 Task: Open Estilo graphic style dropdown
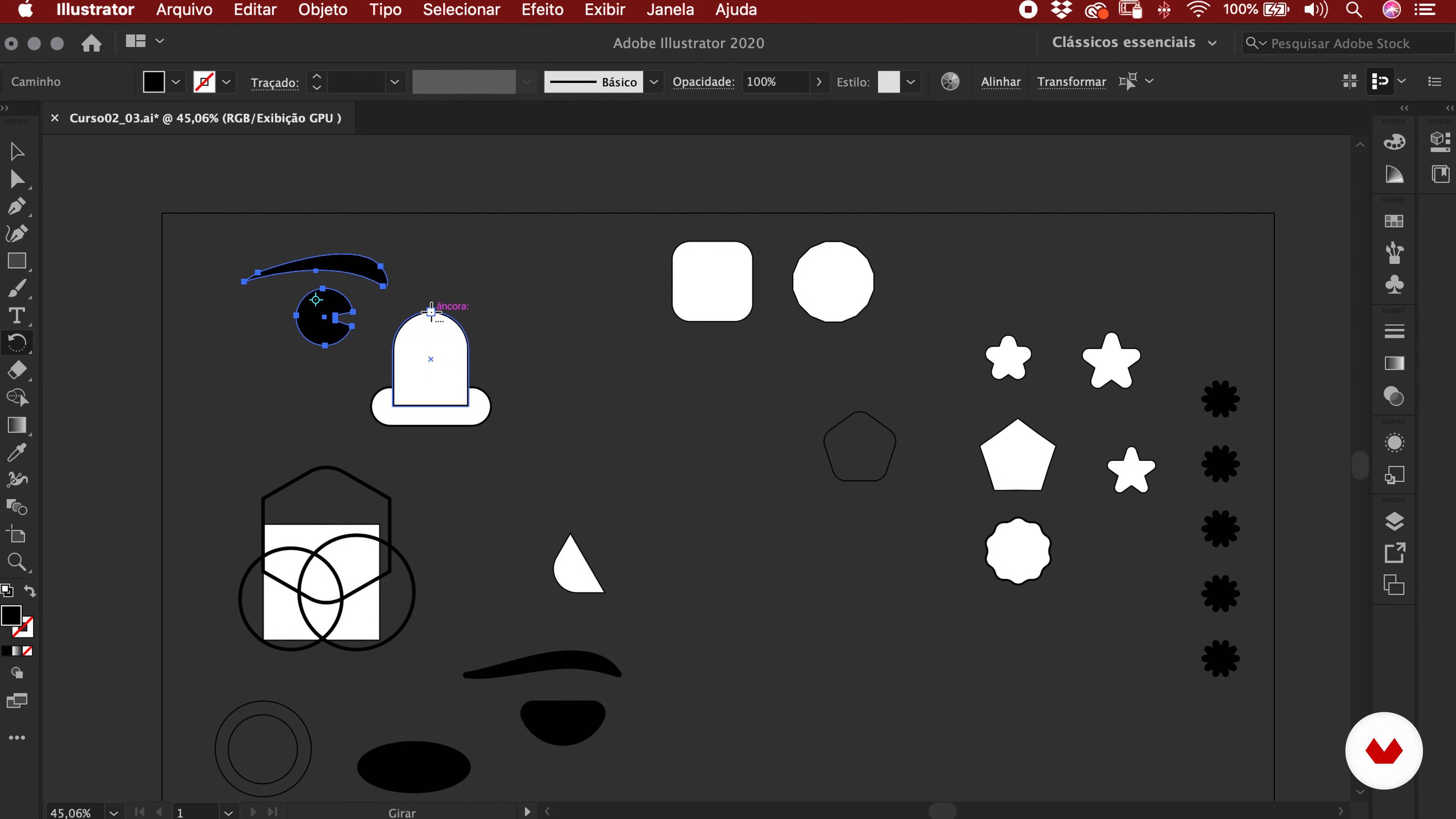(910, 82)
